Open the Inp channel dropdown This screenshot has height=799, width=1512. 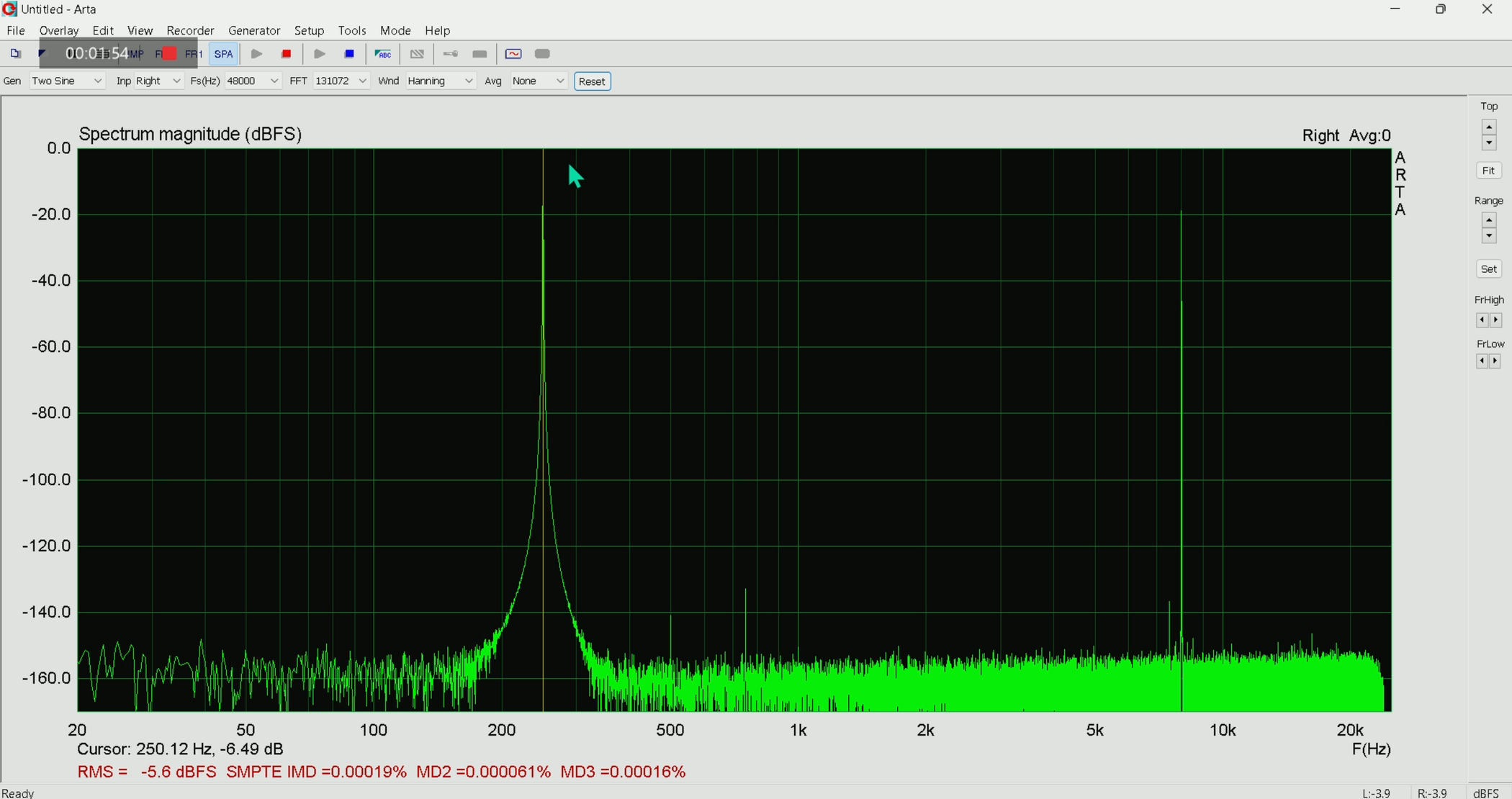158,81
